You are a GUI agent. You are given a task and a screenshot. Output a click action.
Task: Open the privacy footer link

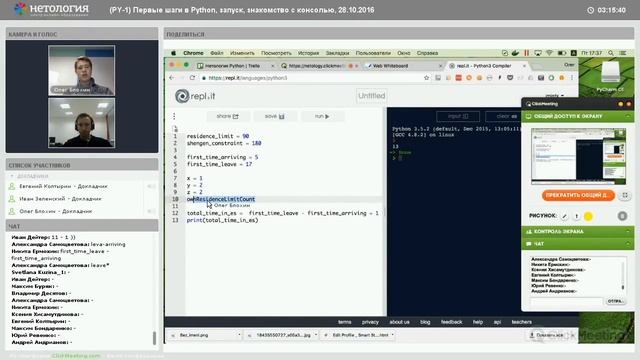coord(370,322)
